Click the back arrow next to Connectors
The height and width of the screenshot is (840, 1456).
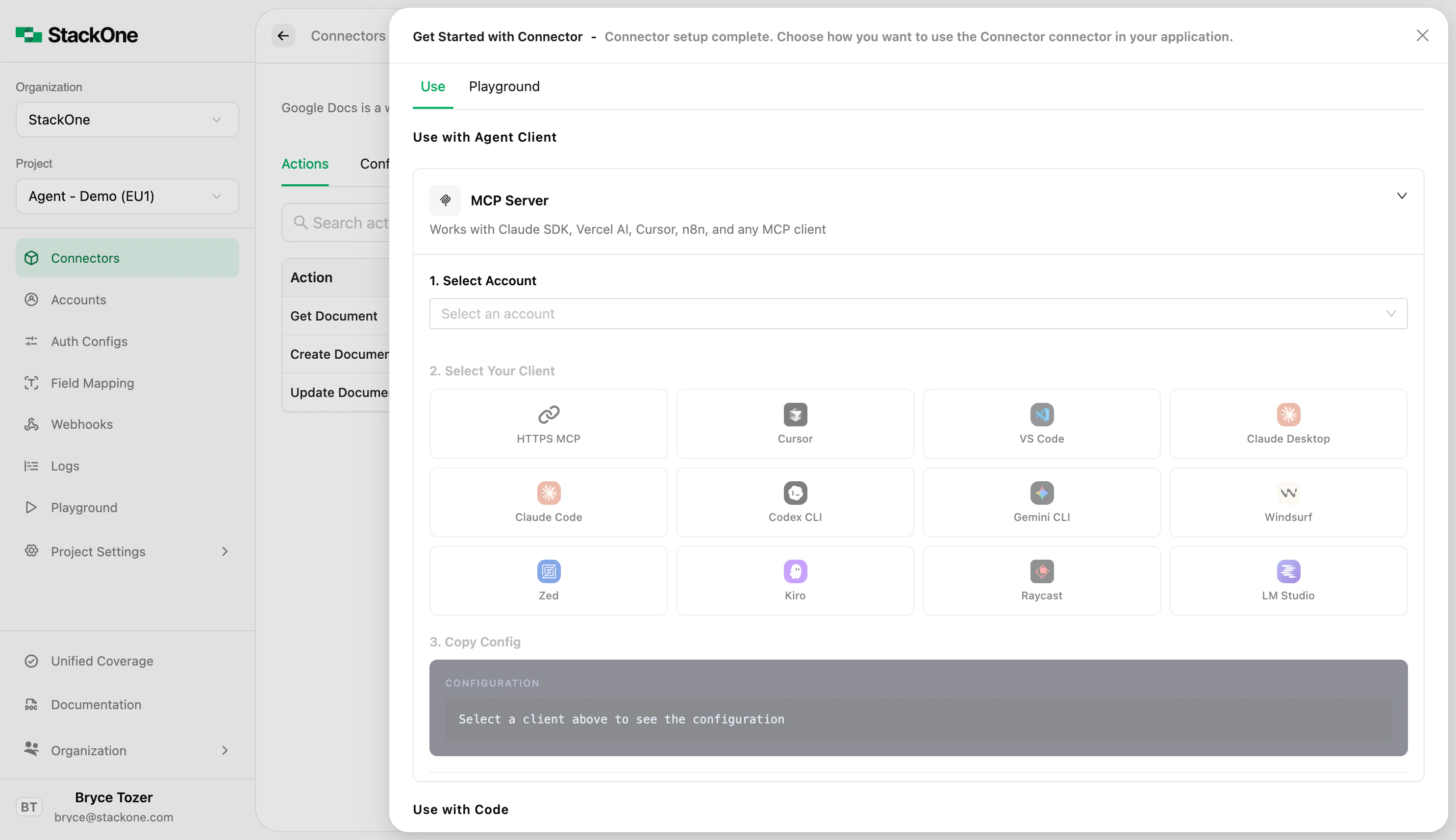coord(282,36)
